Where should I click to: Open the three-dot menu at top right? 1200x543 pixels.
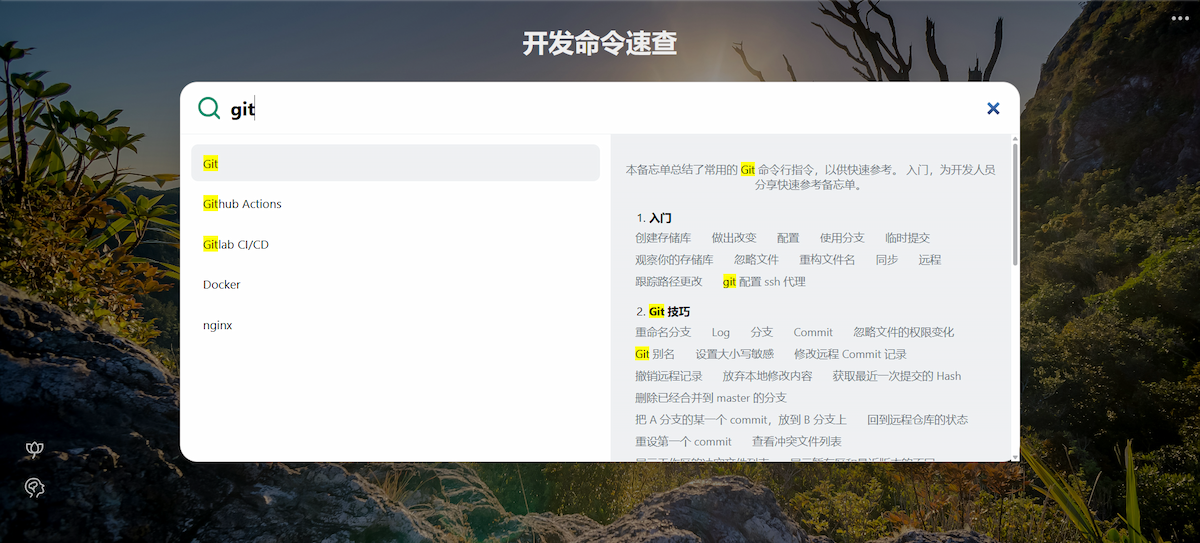1180,18
